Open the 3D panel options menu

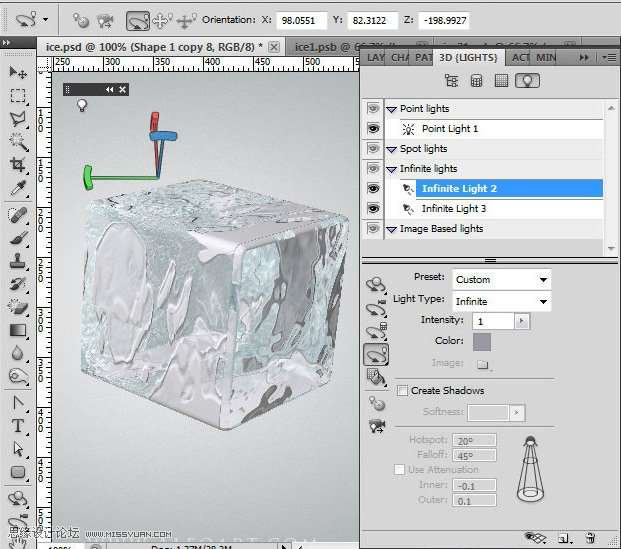tap(610, 58)
